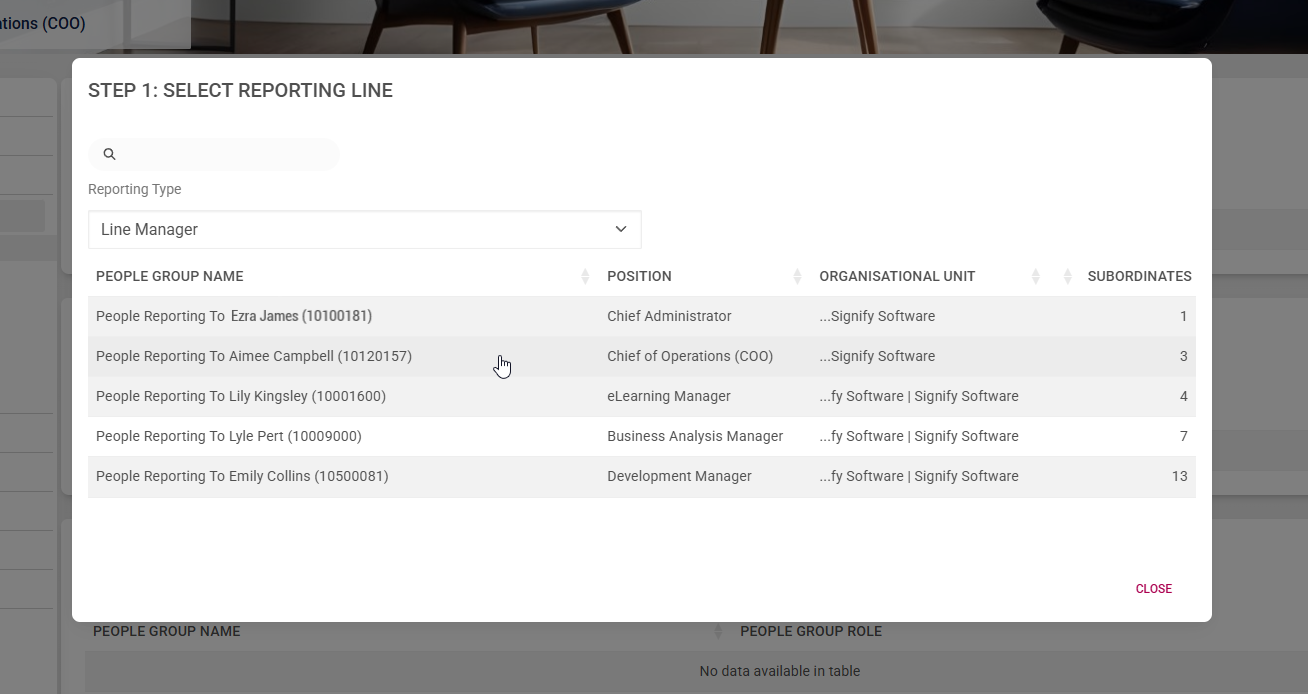Click the CLOSE button
The width and height of the screenshot is (1308, 694).
click(1153, 588)
